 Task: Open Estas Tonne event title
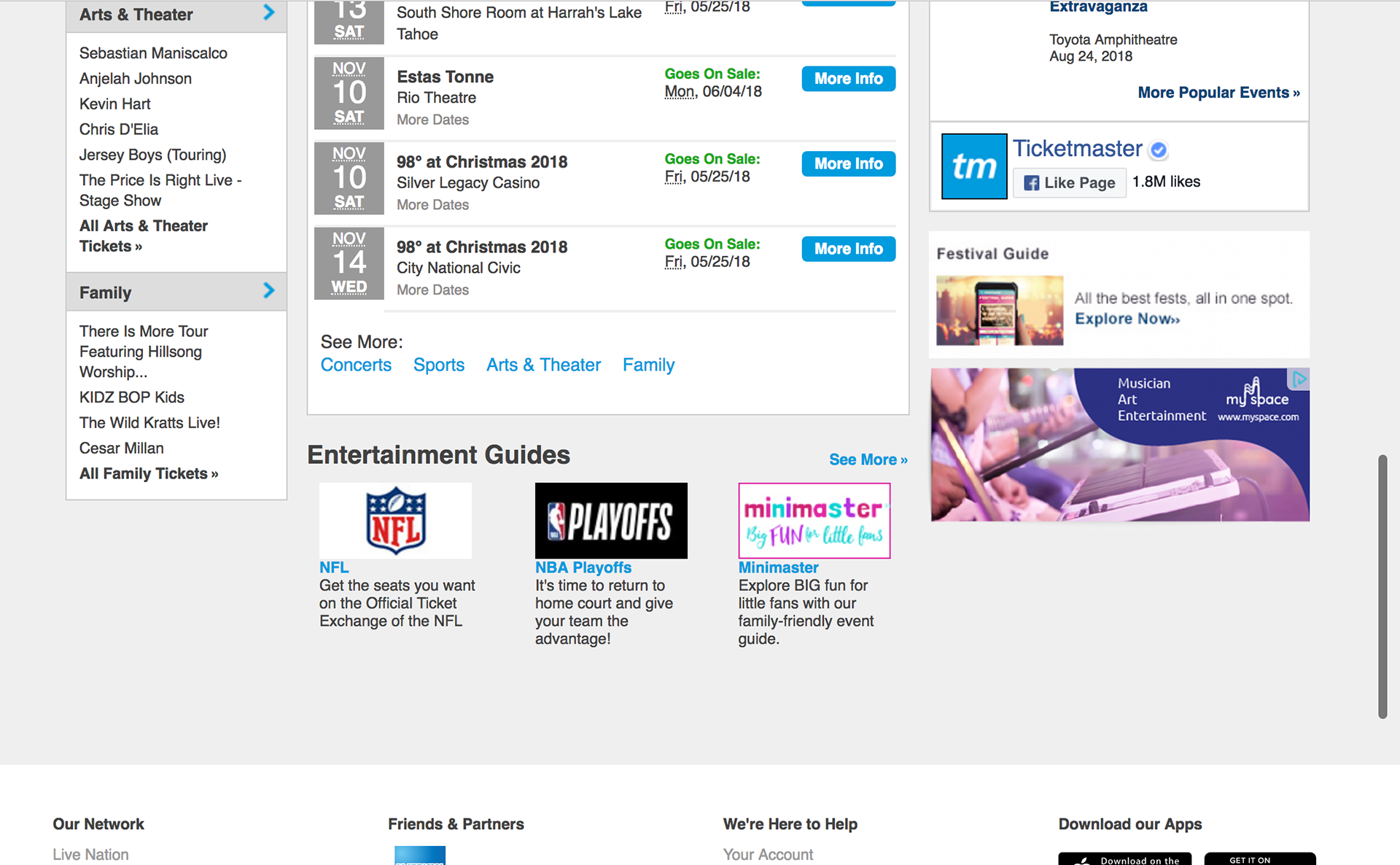[445, 77]
